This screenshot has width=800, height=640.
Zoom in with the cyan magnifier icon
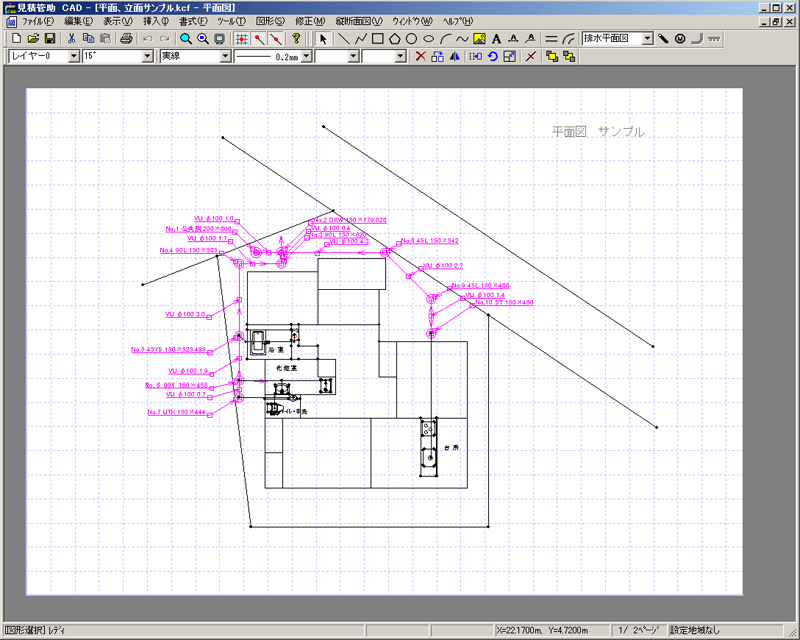tap(186, 39)
